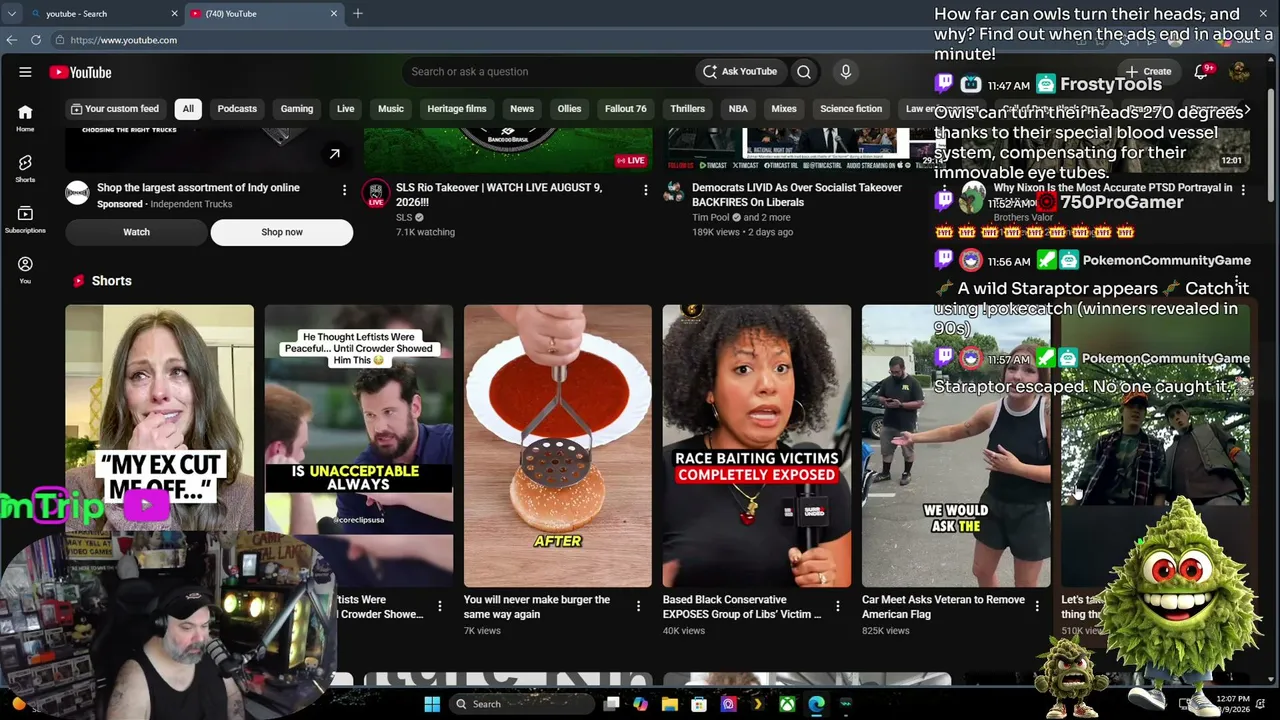Close the '(740) YouTube' tab
Viewport: 1280px width, 720px height.
coord(334,13)
